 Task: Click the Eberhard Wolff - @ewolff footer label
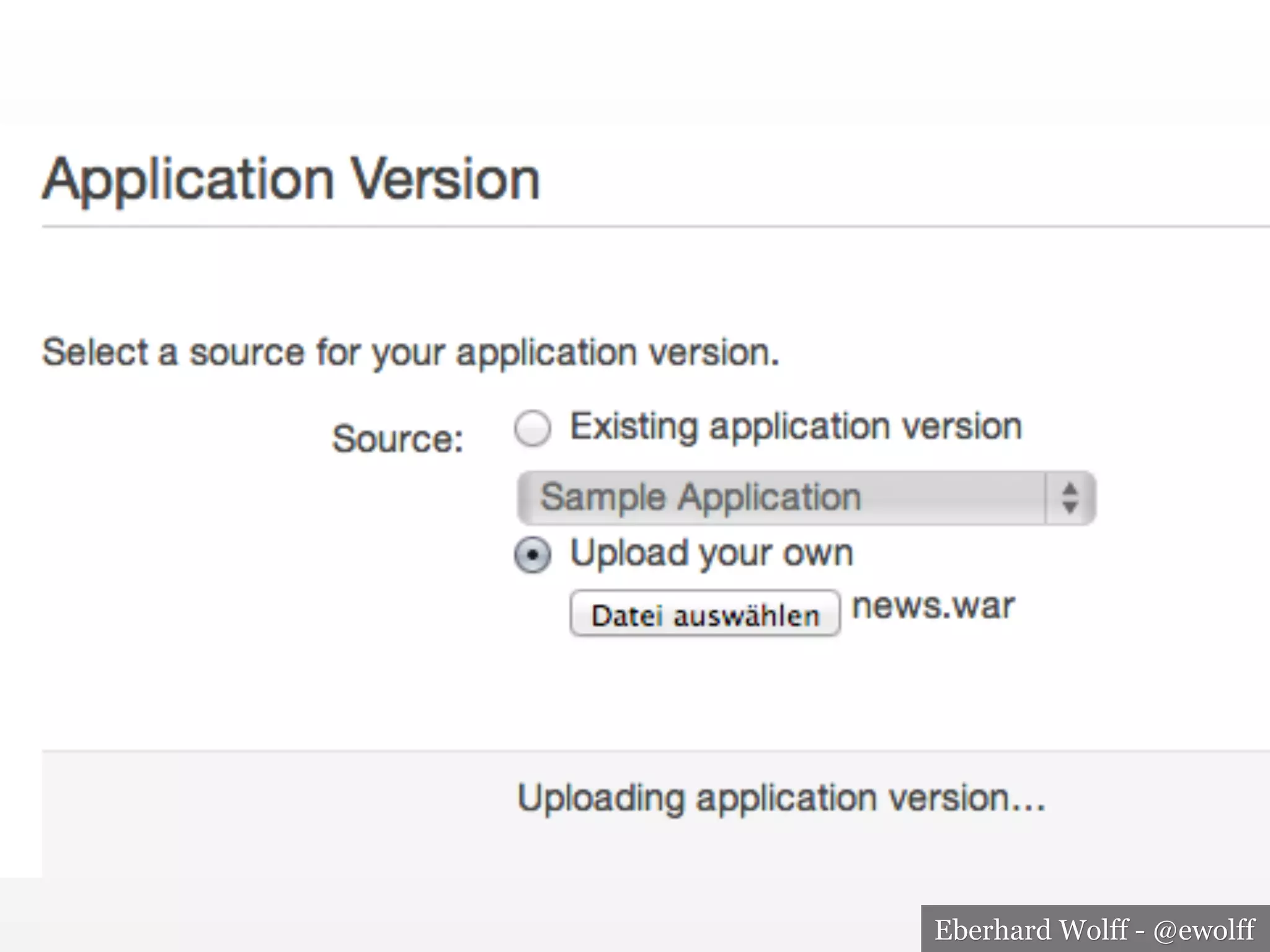click(x=1095, y=930)
